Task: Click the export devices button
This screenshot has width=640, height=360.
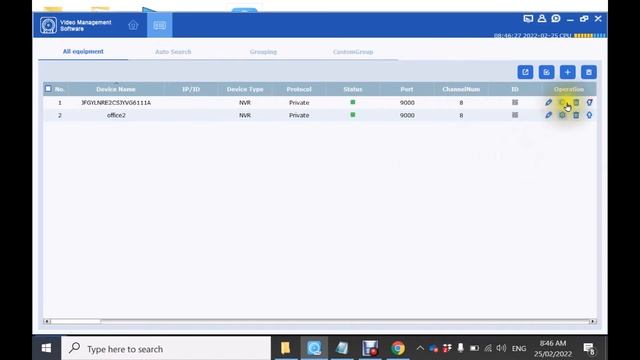Action: click(525, 72)
